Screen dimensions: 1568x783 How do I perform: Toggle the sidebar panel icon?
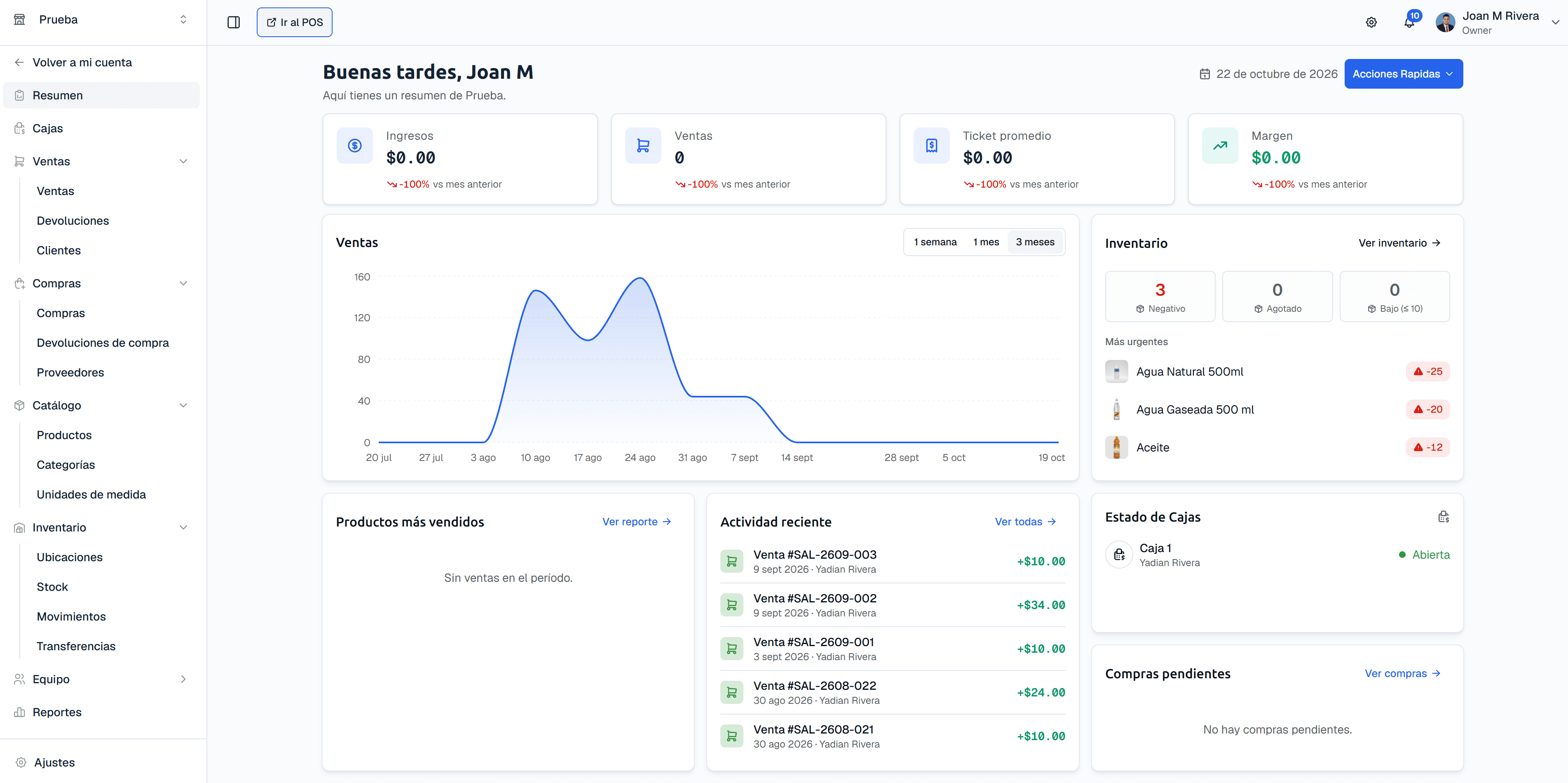(x=234, y=23)
